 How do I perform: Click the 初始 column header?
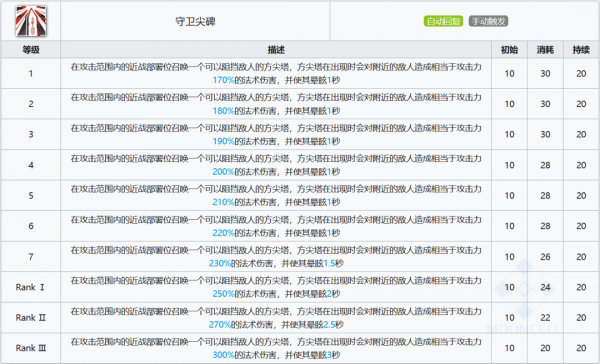click(509, 50)
